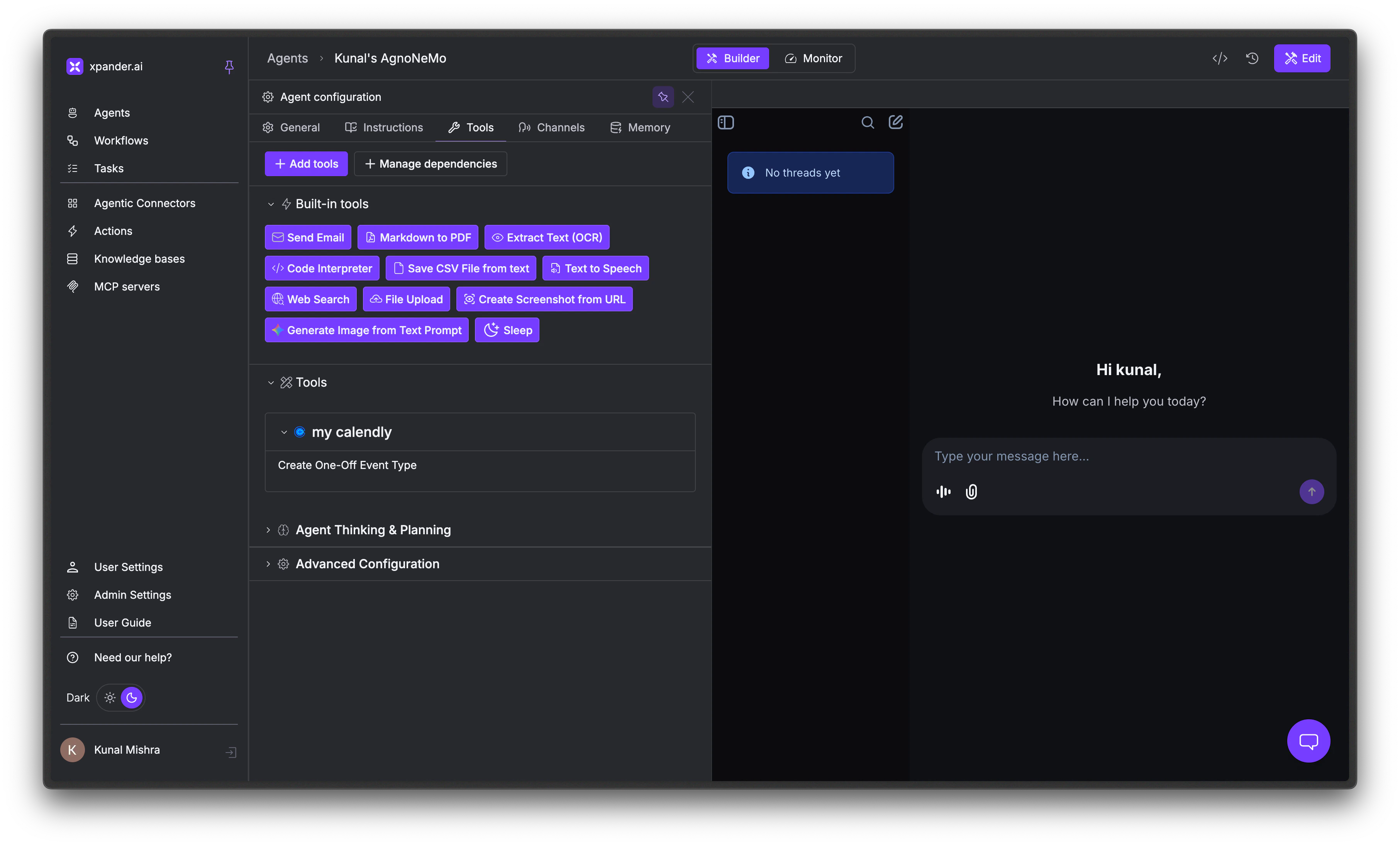Switch theme to light mode
The height and width of the screenshot is (846, 1400).
pos(109,698)
